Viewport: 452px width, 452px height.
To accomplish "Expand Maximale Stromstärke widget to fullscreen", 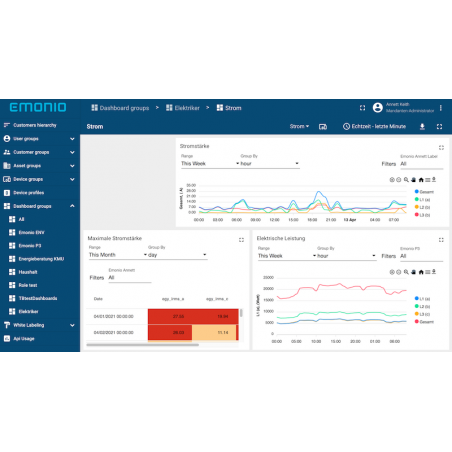I will (241, 240).
